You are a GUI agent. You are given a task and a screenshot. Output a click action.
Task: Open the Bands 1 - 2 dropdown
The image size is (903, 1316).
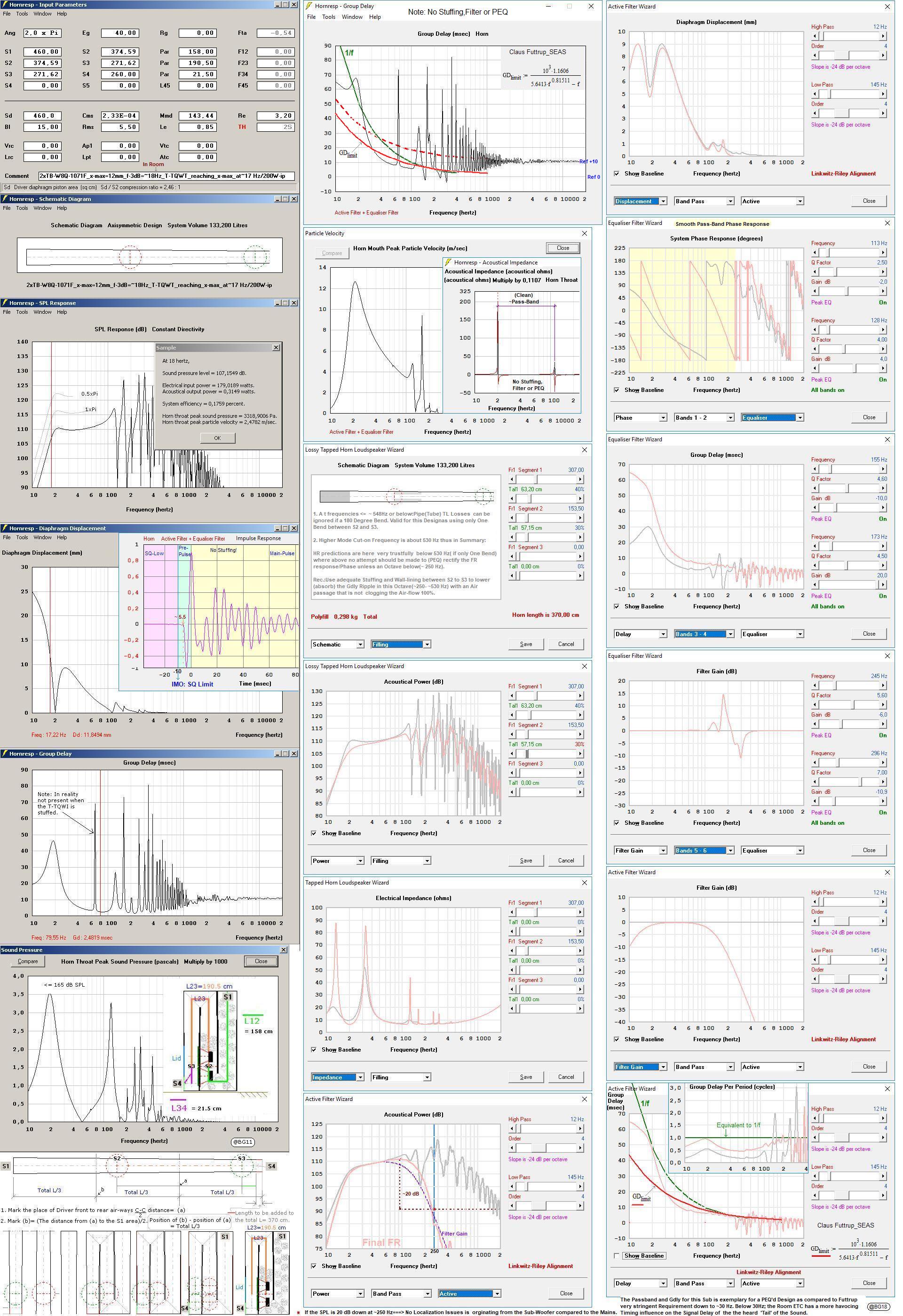click(704, 417)
